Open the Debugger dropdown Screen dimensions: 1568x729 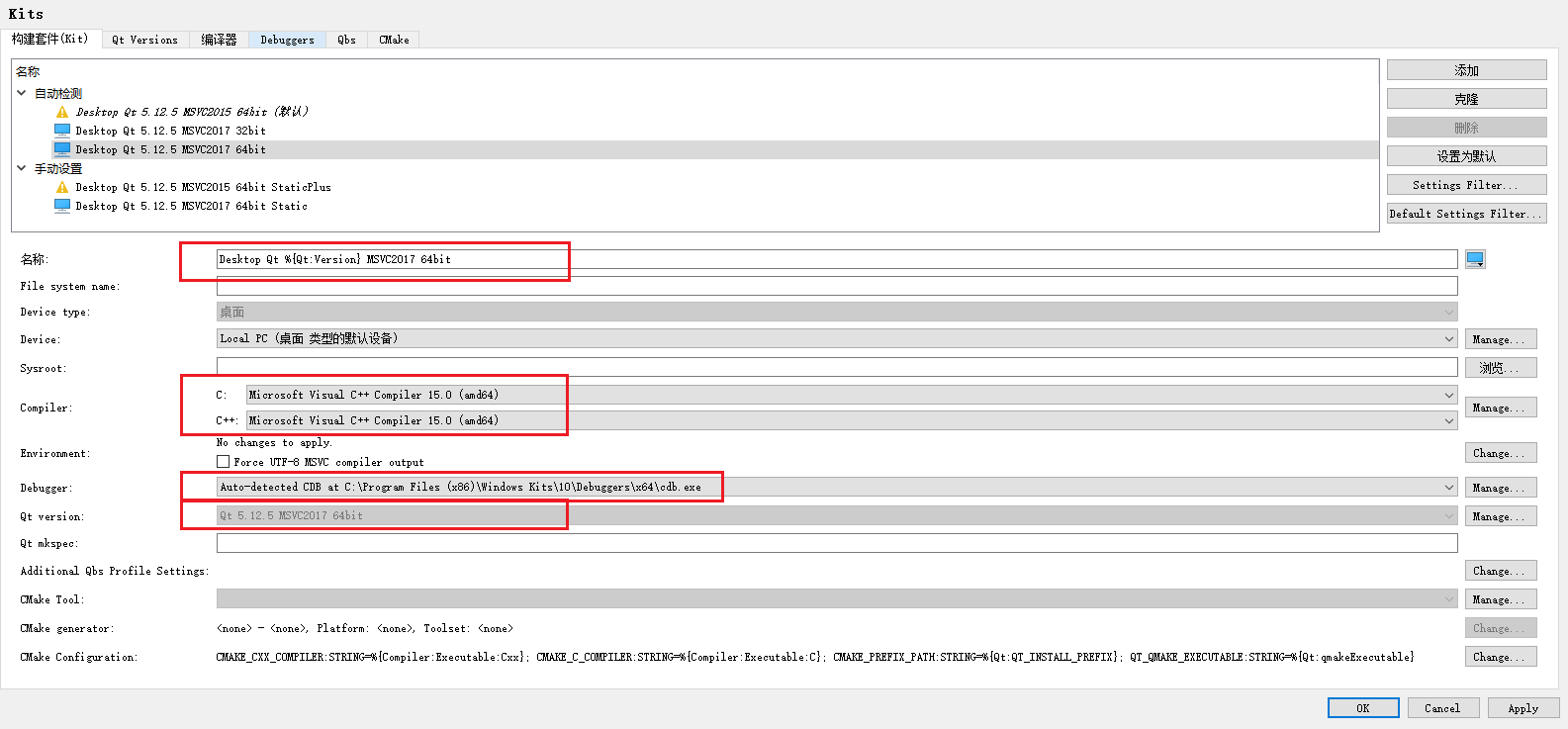[x=837, y=487]
